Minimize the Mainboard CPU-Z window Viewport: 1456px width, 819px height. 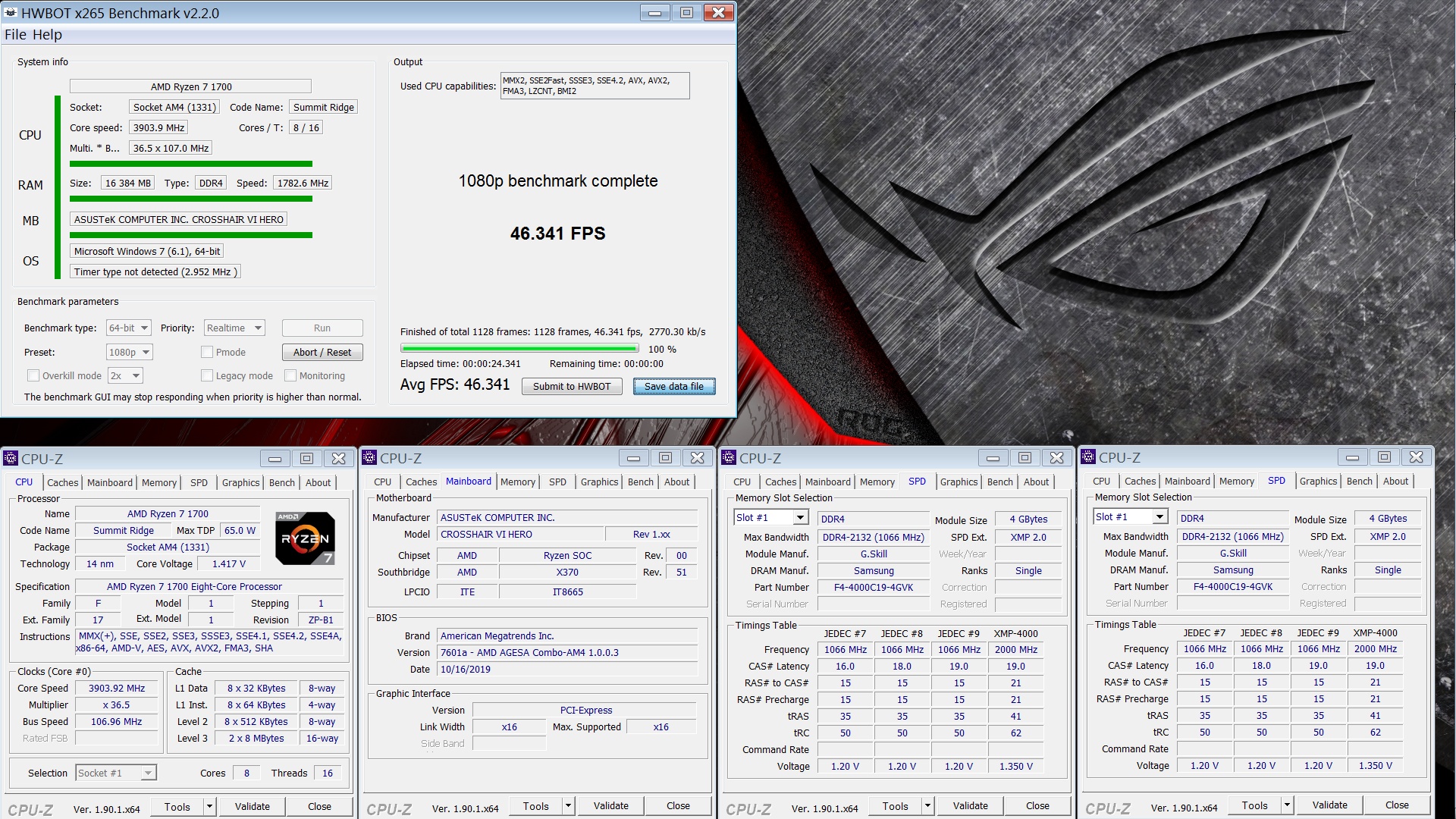click(634, 458)
